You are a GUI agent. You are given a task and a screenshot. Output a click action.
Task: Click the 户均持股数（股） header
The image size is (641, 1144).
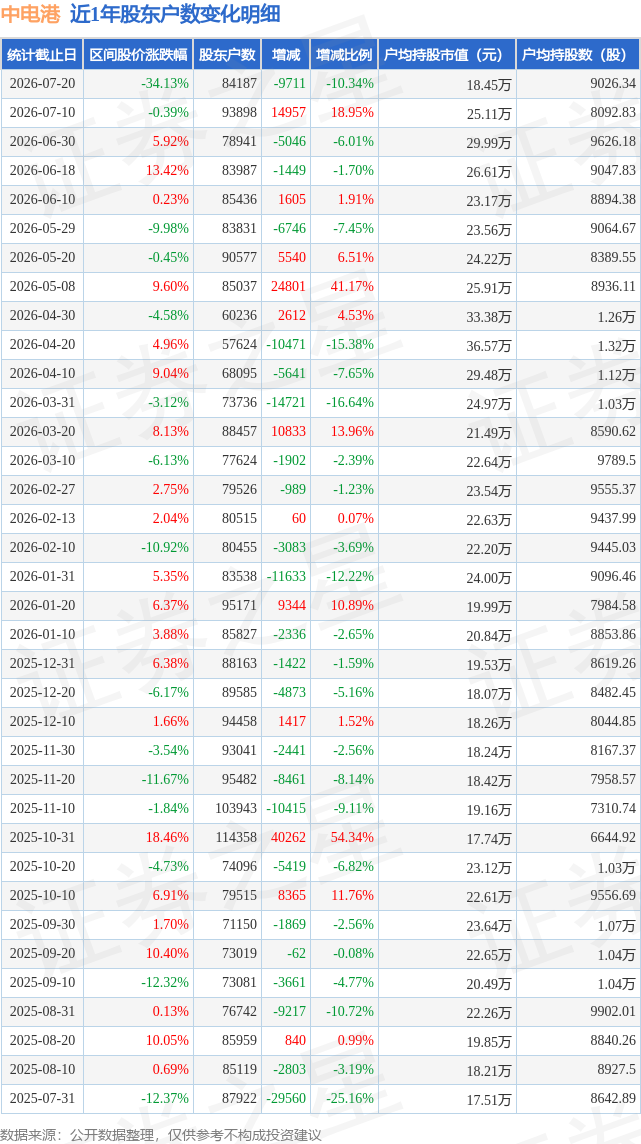point(576,55)
